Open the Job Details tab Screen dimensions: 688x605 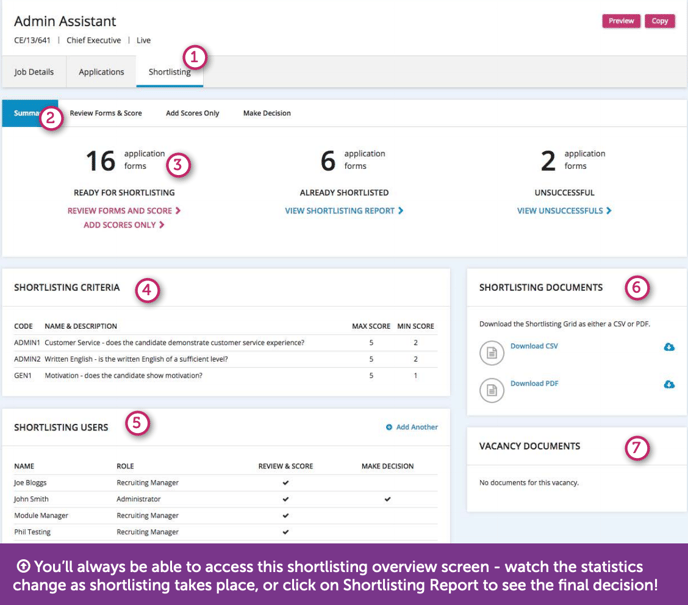[x=34, y=72]
